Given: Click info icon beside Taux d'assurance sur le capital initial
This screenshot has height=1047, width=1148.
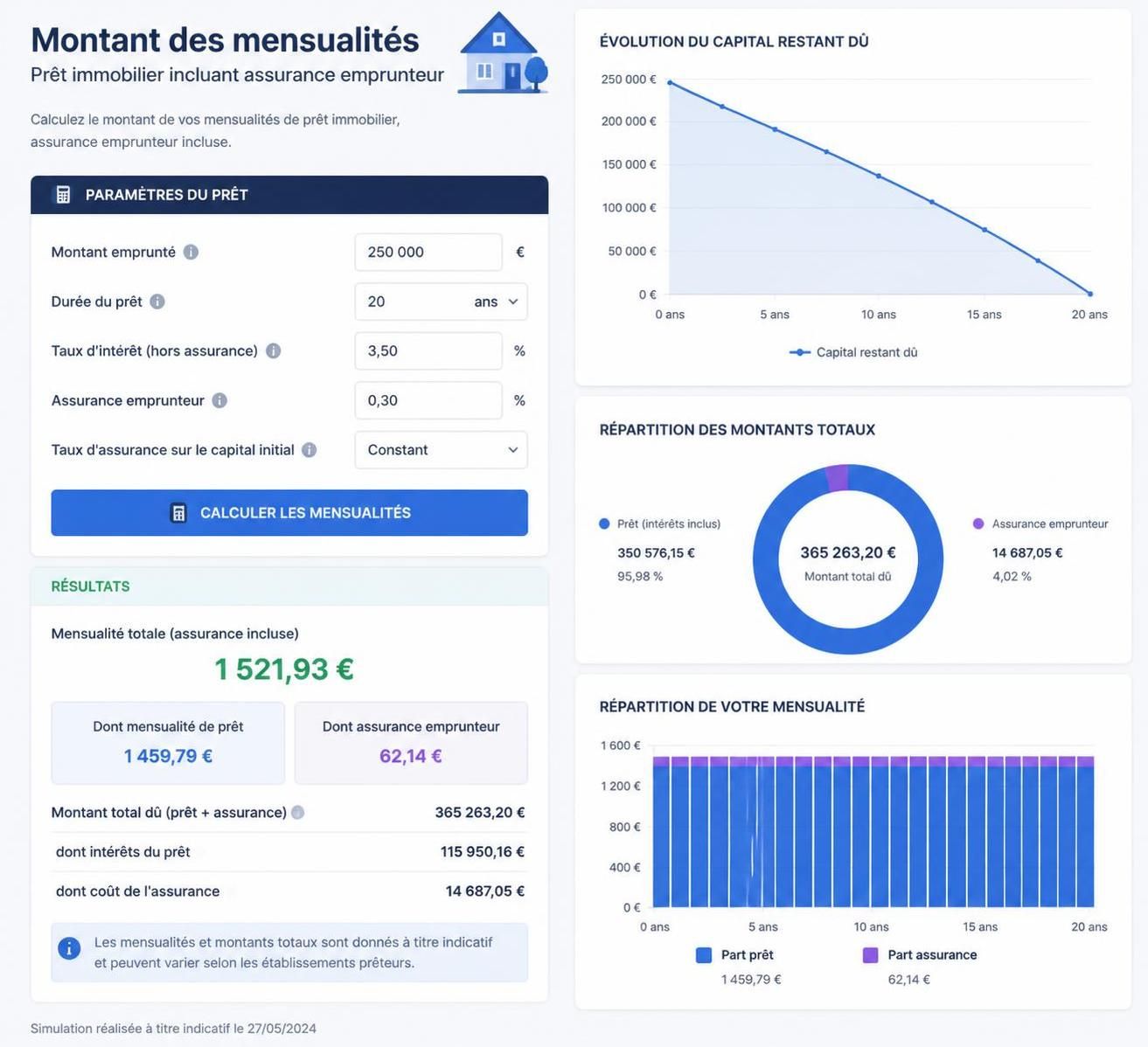Looking at the screenshot, I should 309,450.
